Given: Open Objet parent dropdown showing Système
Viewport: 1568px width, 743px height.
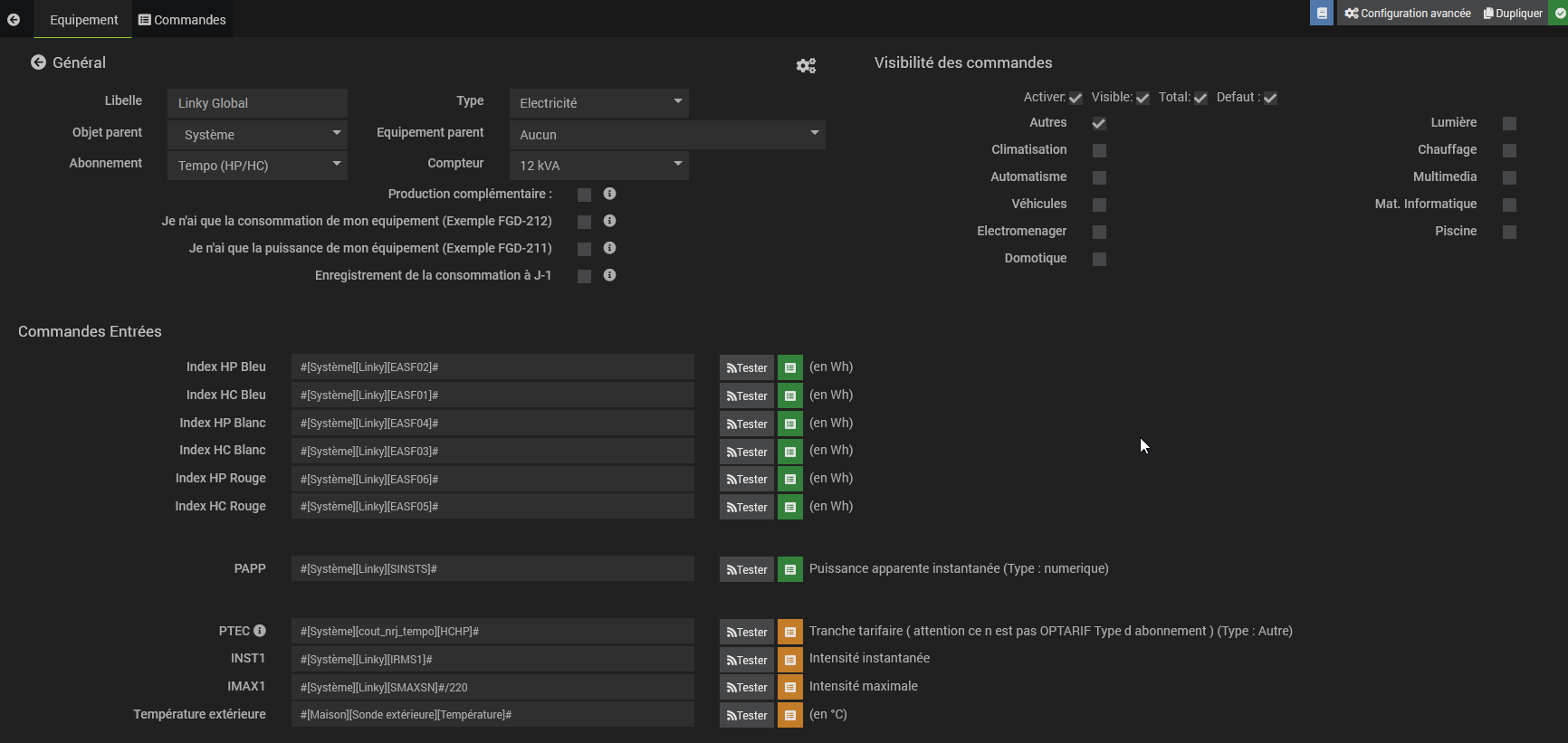Looking at the screenshot, I should click(257, 135).
